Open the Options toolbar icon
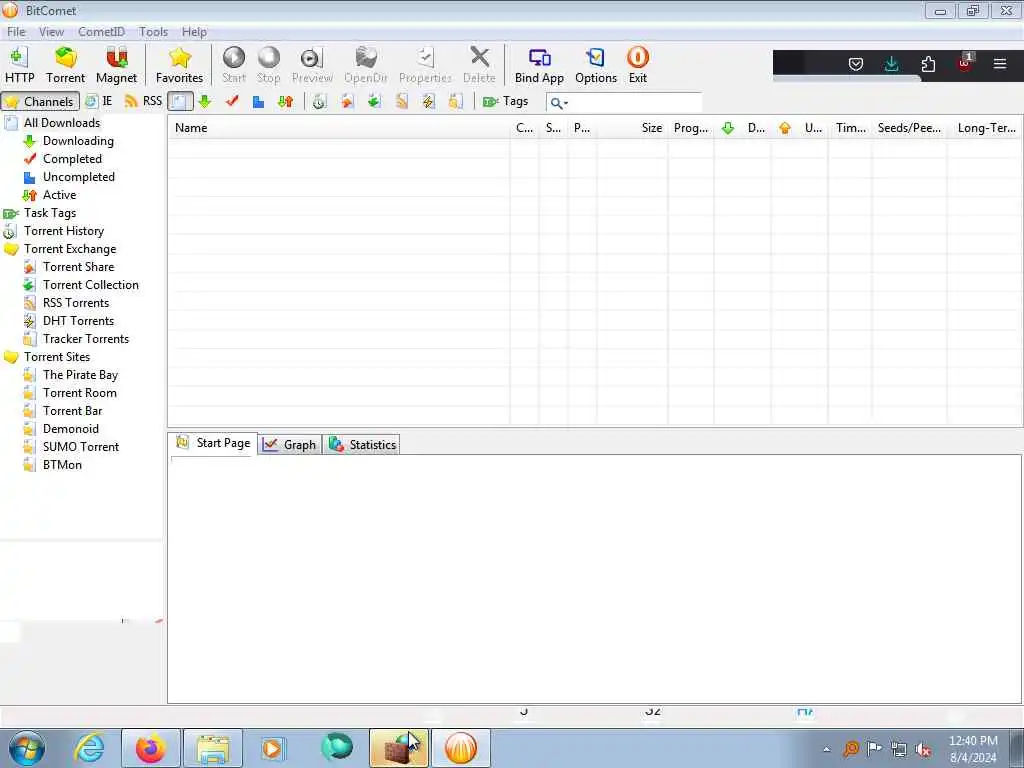Image resolution: width=1024 pixels, height=768 pixels. [x=596, y=65]
